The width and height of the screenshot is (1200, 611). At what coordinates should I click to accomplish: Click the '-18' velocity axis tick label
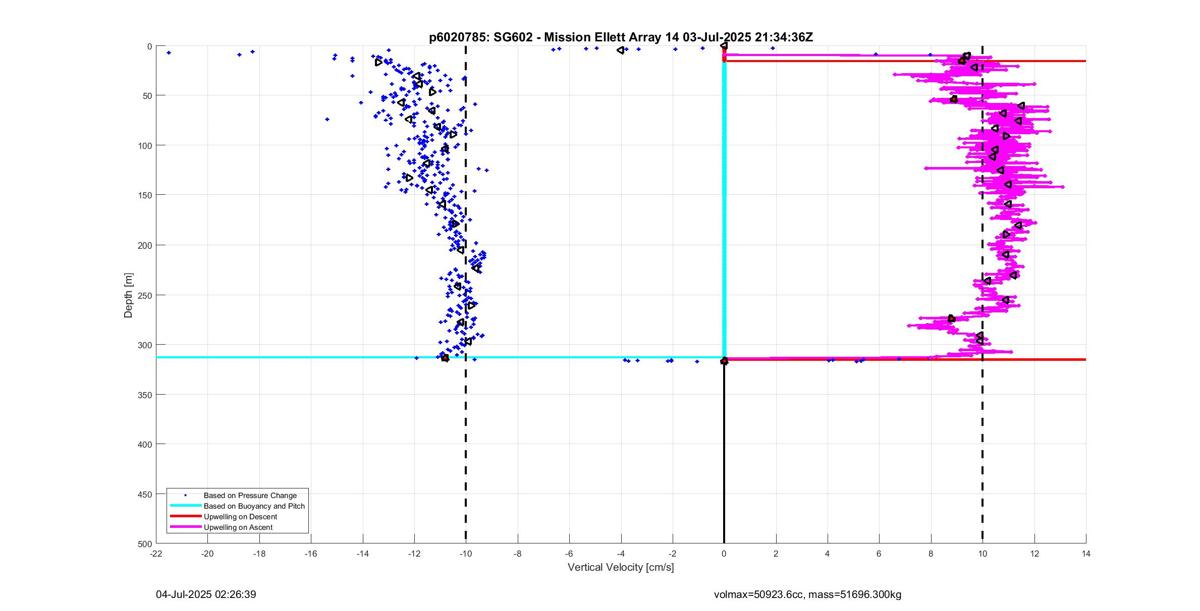[x=259, y=553]
